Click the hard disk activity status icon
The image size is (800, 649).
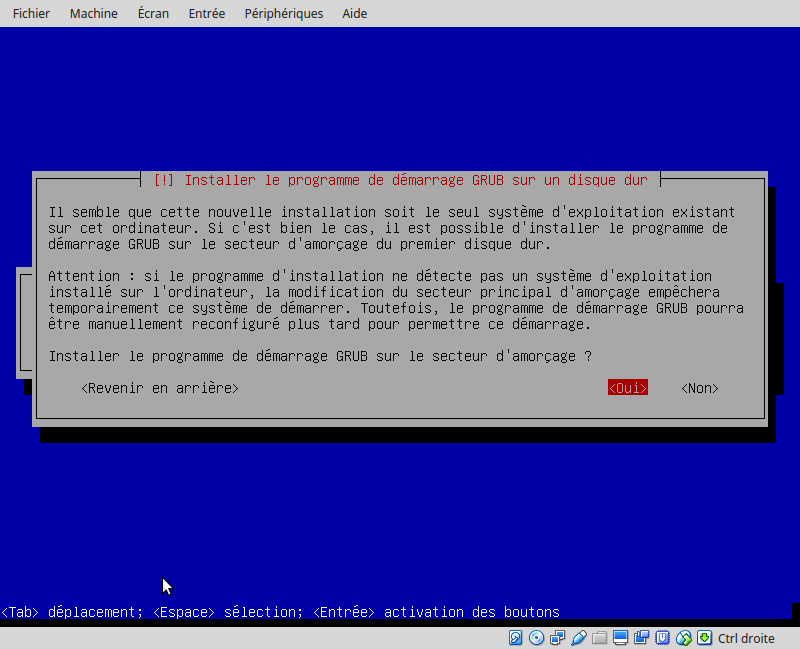pyautogui.click(x=515, y=638)
